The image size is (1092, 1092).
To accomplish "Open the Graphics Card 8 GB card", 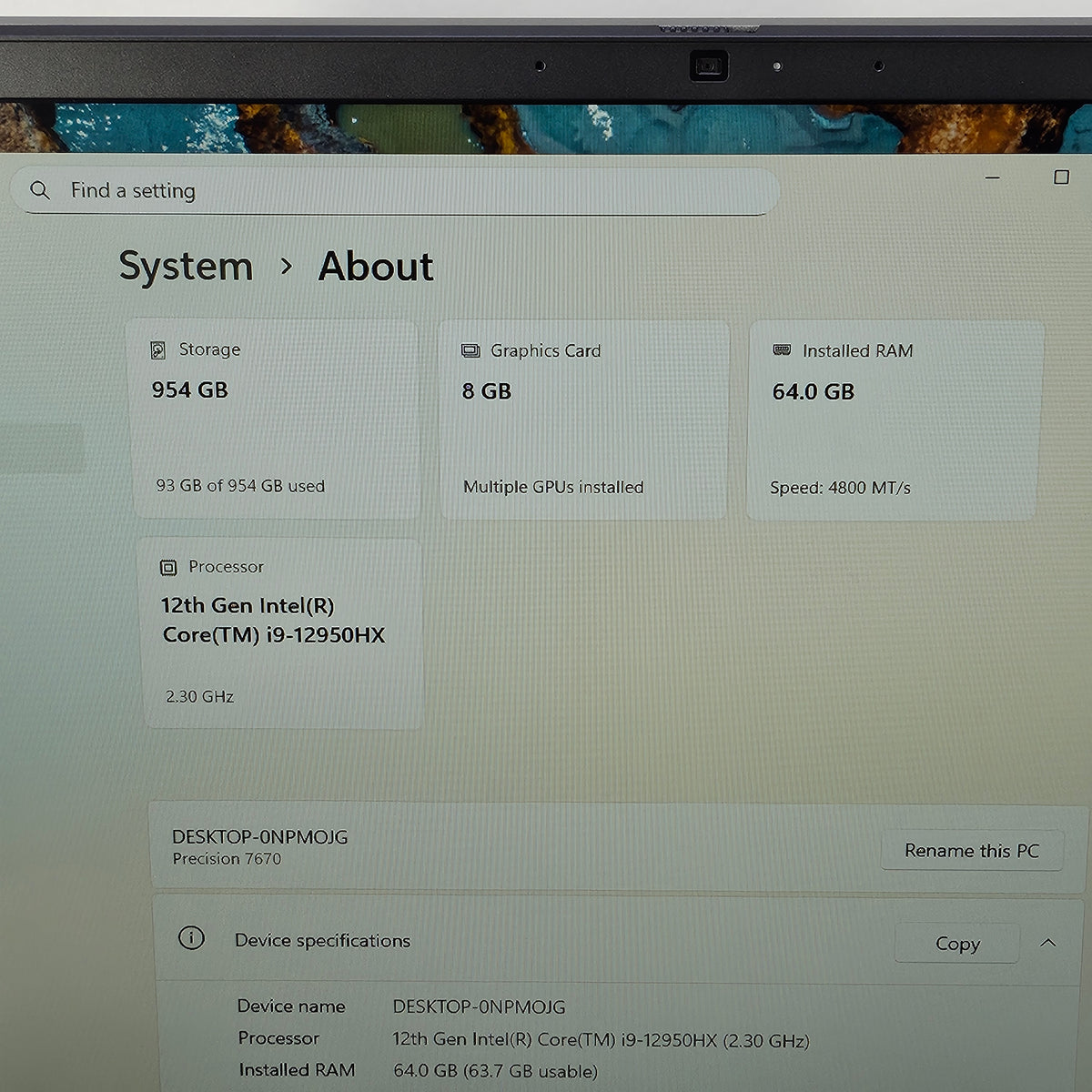I will (x=584, y=420).
